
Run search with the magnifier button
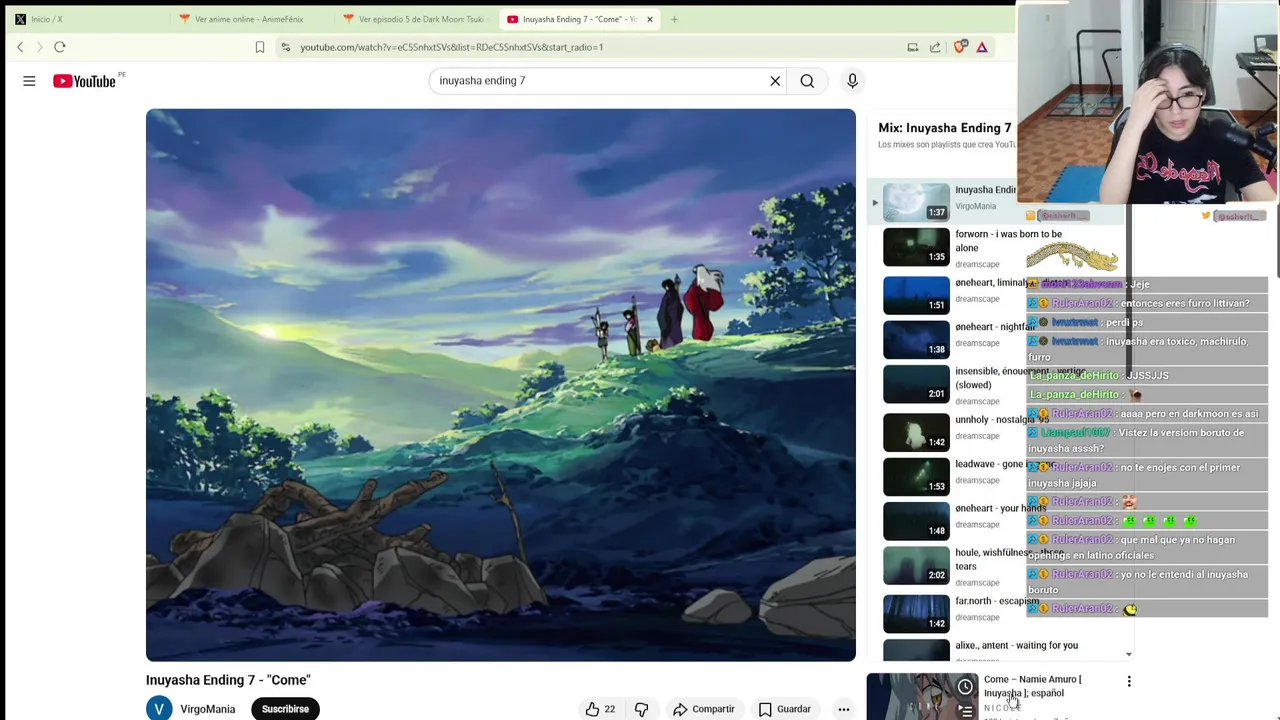coord(807,81)
